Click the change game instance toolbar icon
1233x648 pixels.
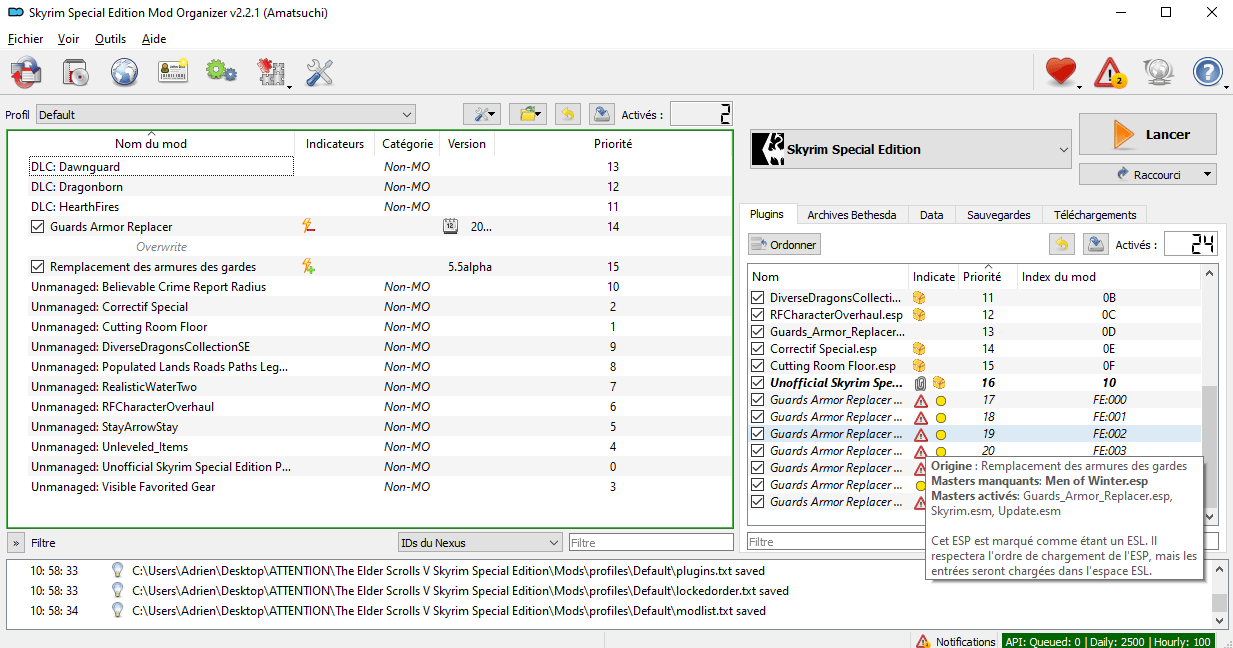coord(26,72)
